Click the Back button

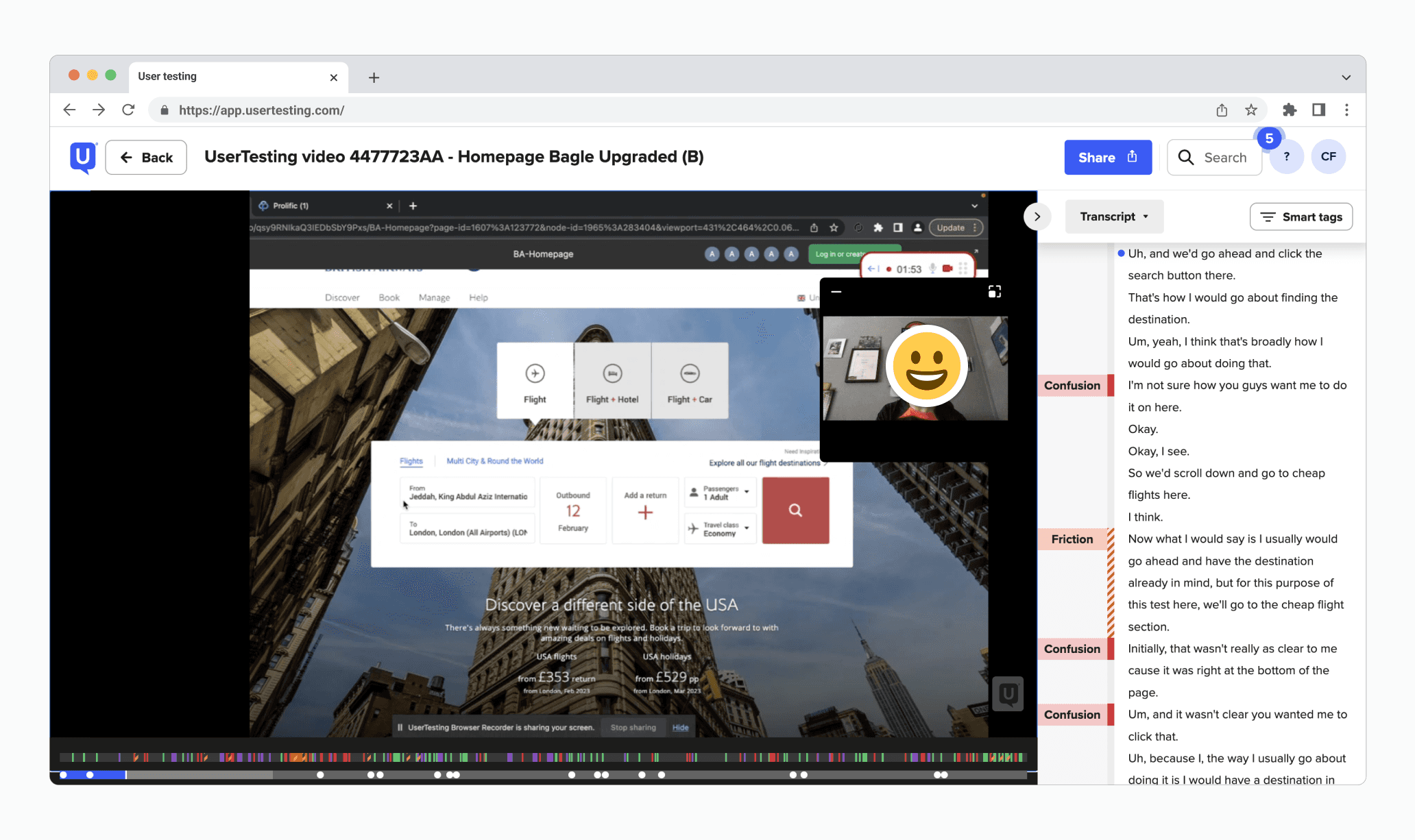[146, 158]
